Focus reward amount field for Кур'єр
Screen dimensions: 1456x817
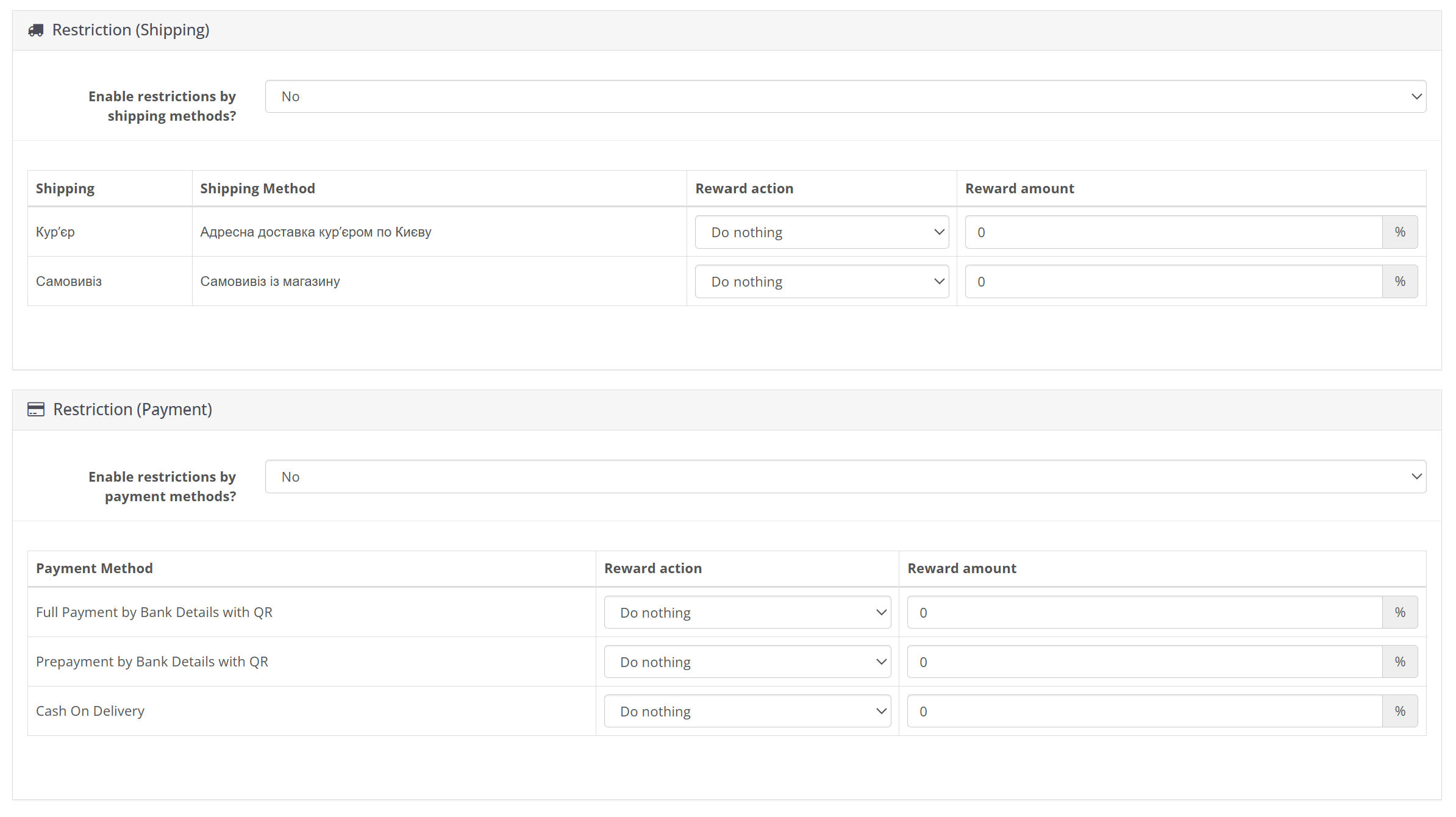pos(1174,232)
